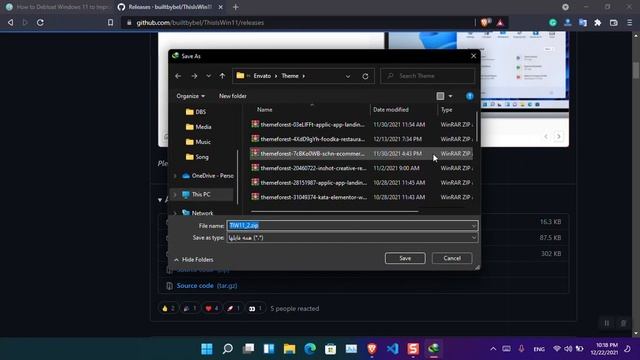Click heart reaction on GitHub release
This screenshot has height=360, width=640.
pyautogui.click(x=212, y=309)
